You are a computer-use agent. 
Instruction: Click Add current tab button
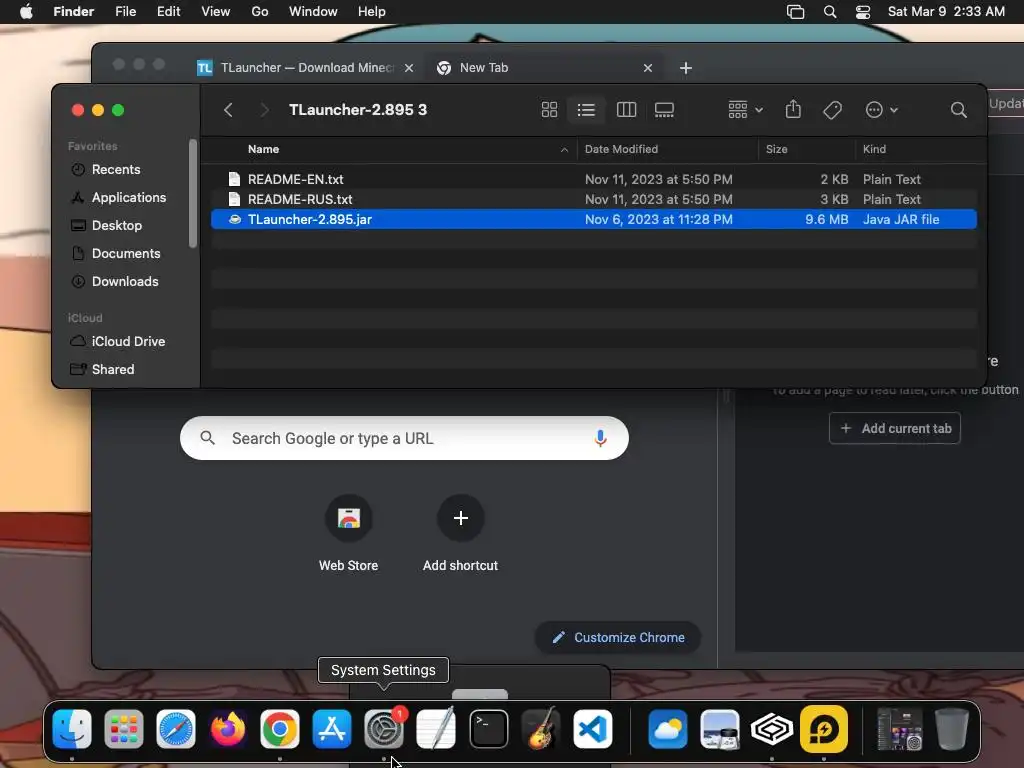pos(895,428)
